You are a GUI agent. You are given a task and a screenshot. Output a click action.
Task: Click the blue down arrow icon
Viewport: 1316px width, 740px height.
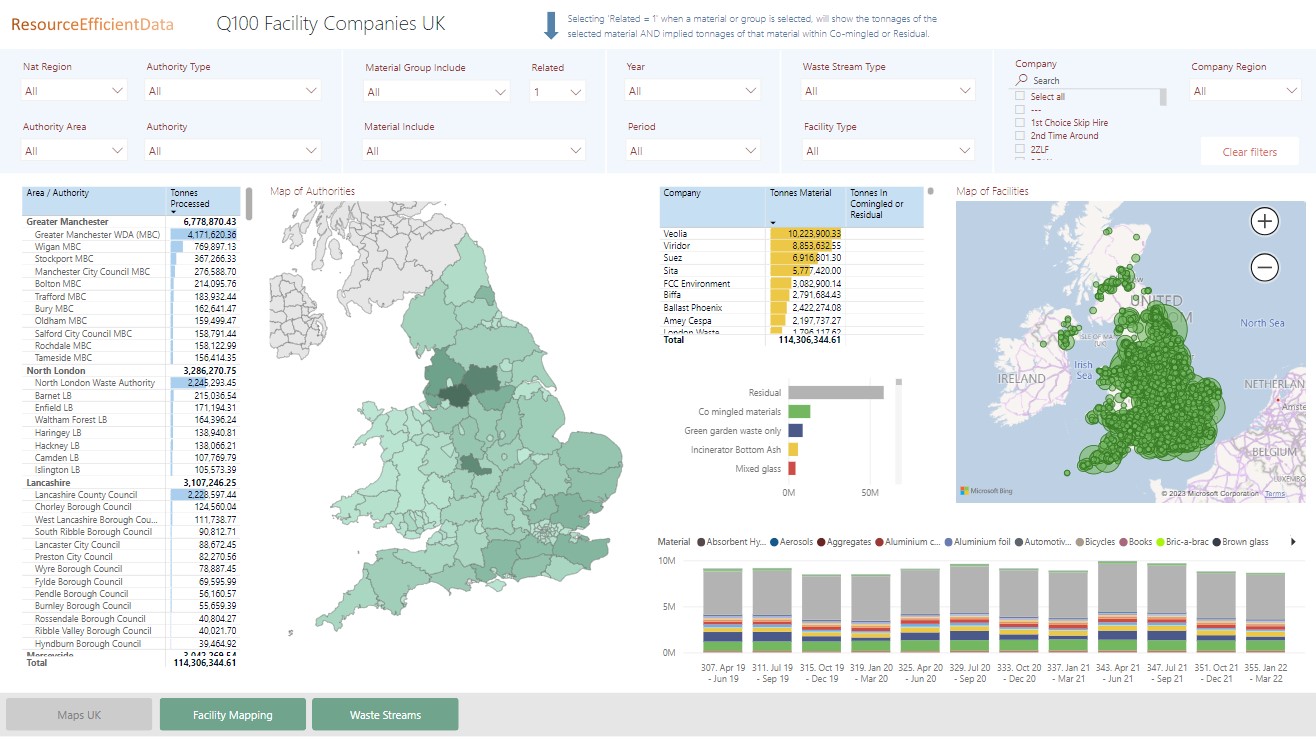[x=551, y=26]
